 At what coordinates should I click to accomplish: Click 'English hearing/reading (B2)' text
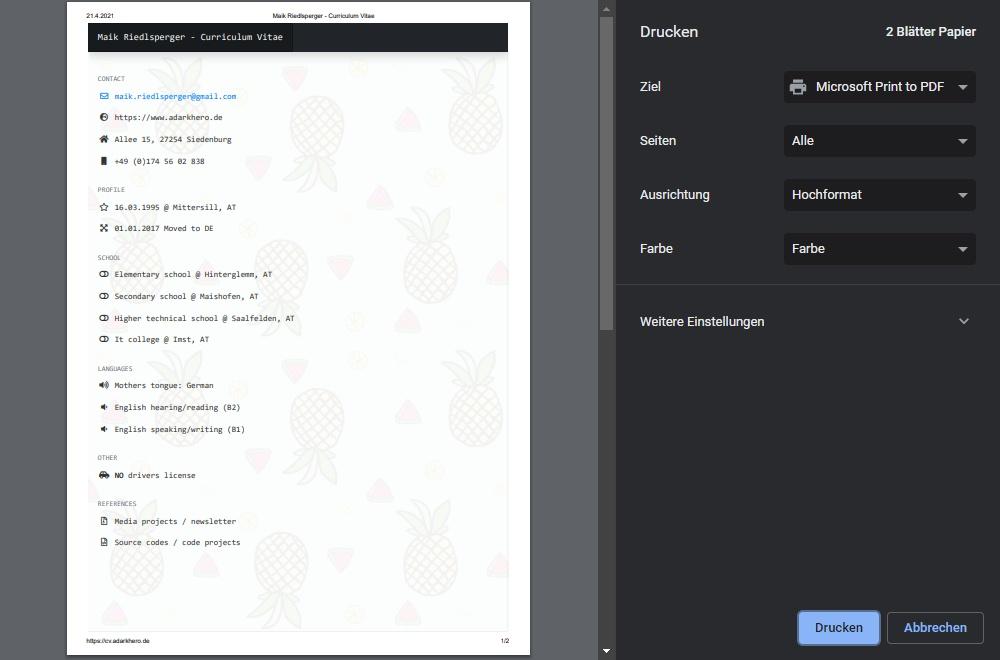click(177, 407)
